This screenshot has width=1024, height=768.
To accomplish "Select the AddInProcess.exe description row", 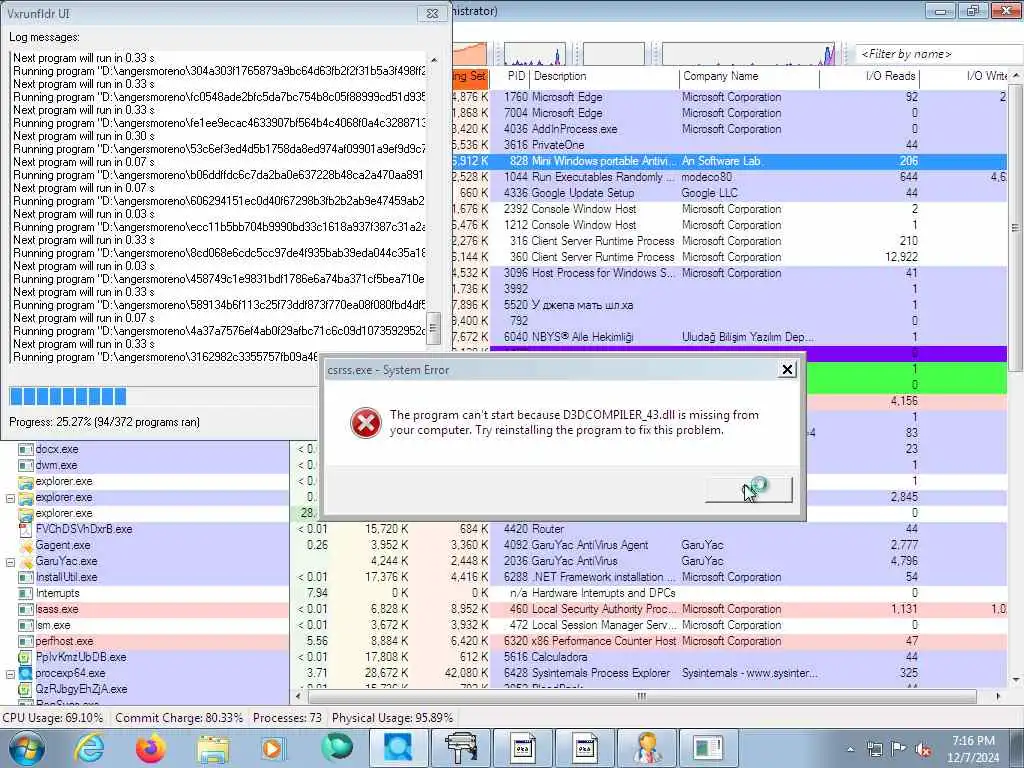I will 729,129.
